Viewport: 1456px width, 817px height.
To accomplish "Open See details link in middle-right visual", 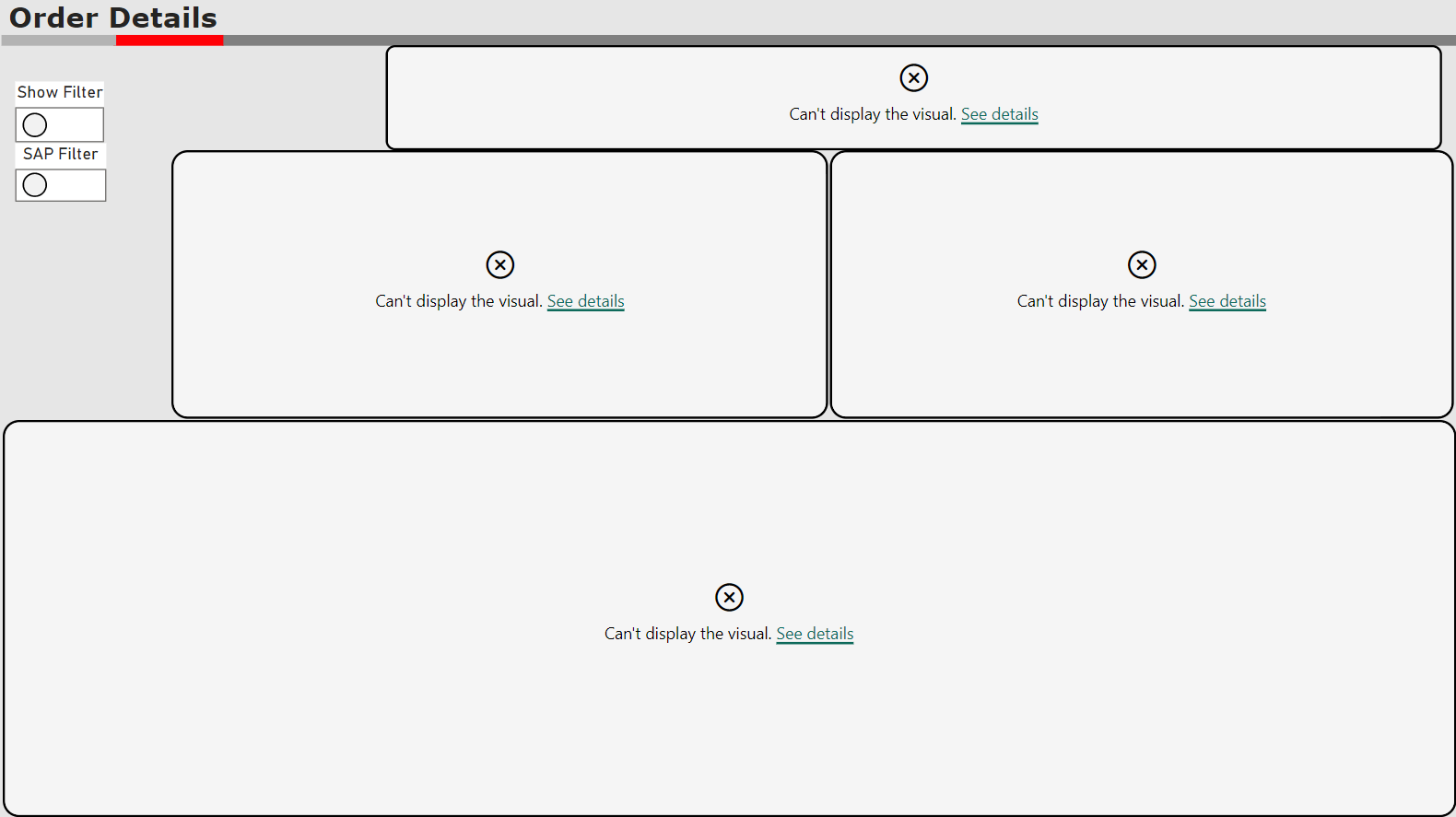I will coord(1227,301).
